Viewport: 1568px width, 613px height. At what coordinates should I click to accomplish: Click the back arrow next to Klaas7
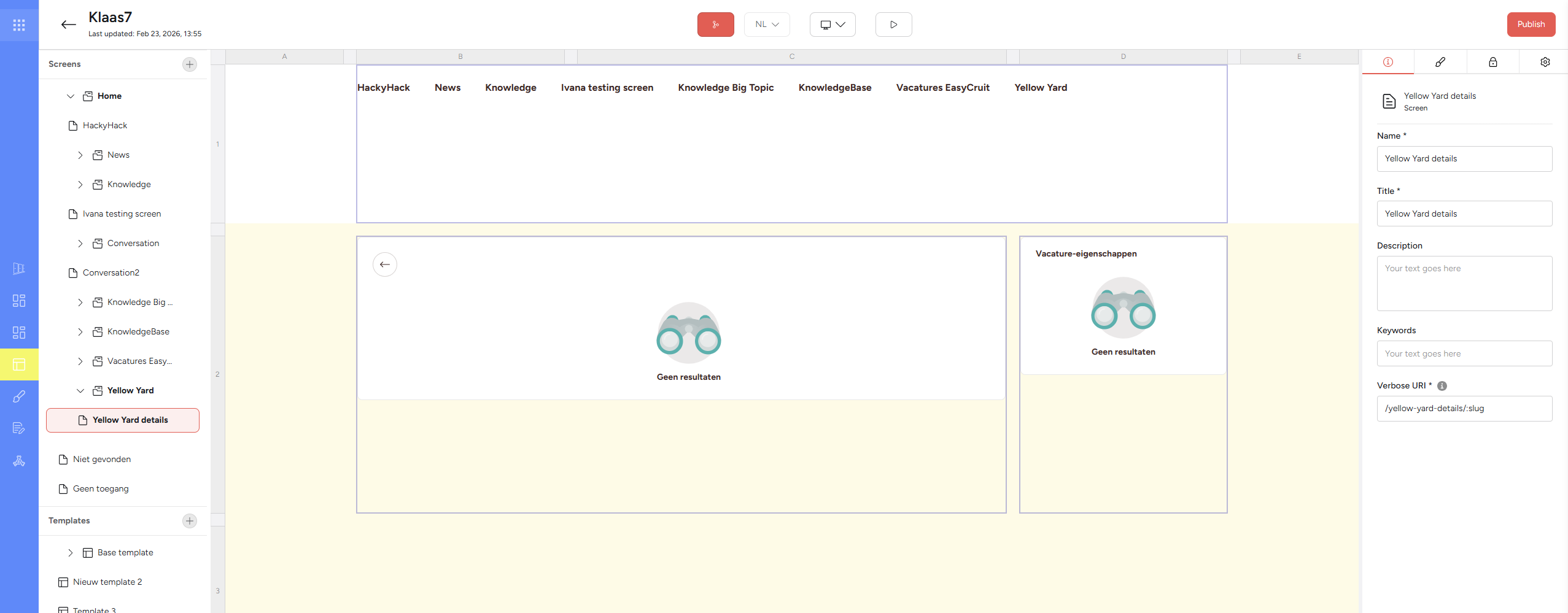coord(68,25)
